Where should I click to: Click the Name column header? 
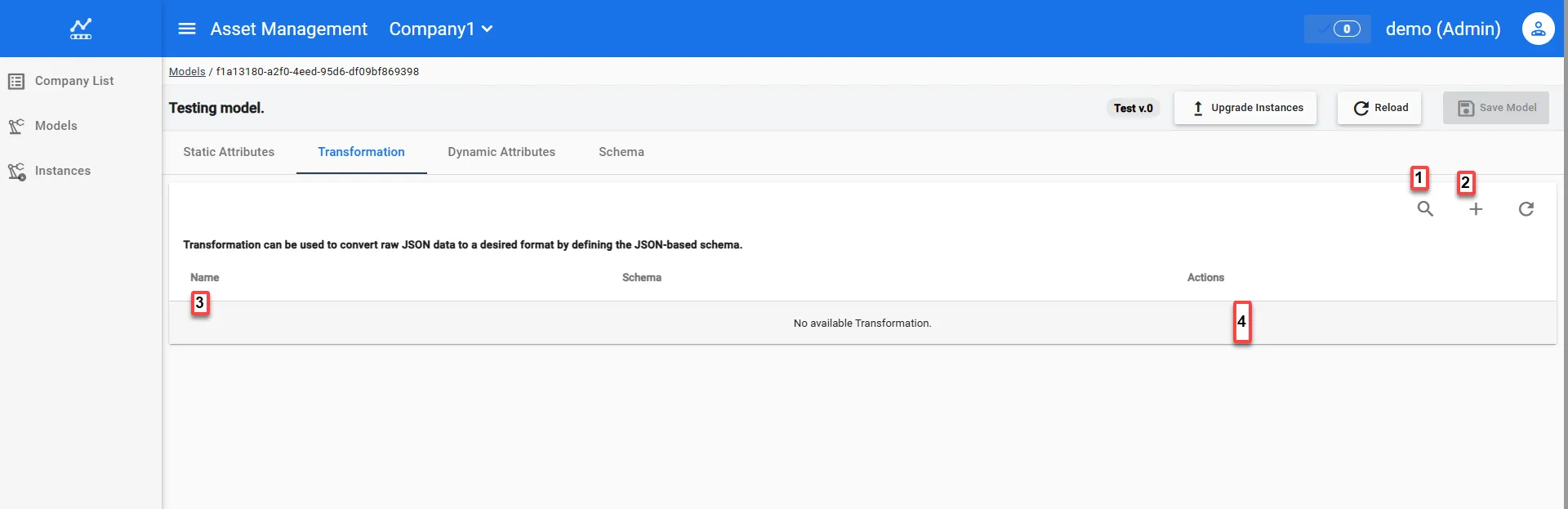coord(205,278)
